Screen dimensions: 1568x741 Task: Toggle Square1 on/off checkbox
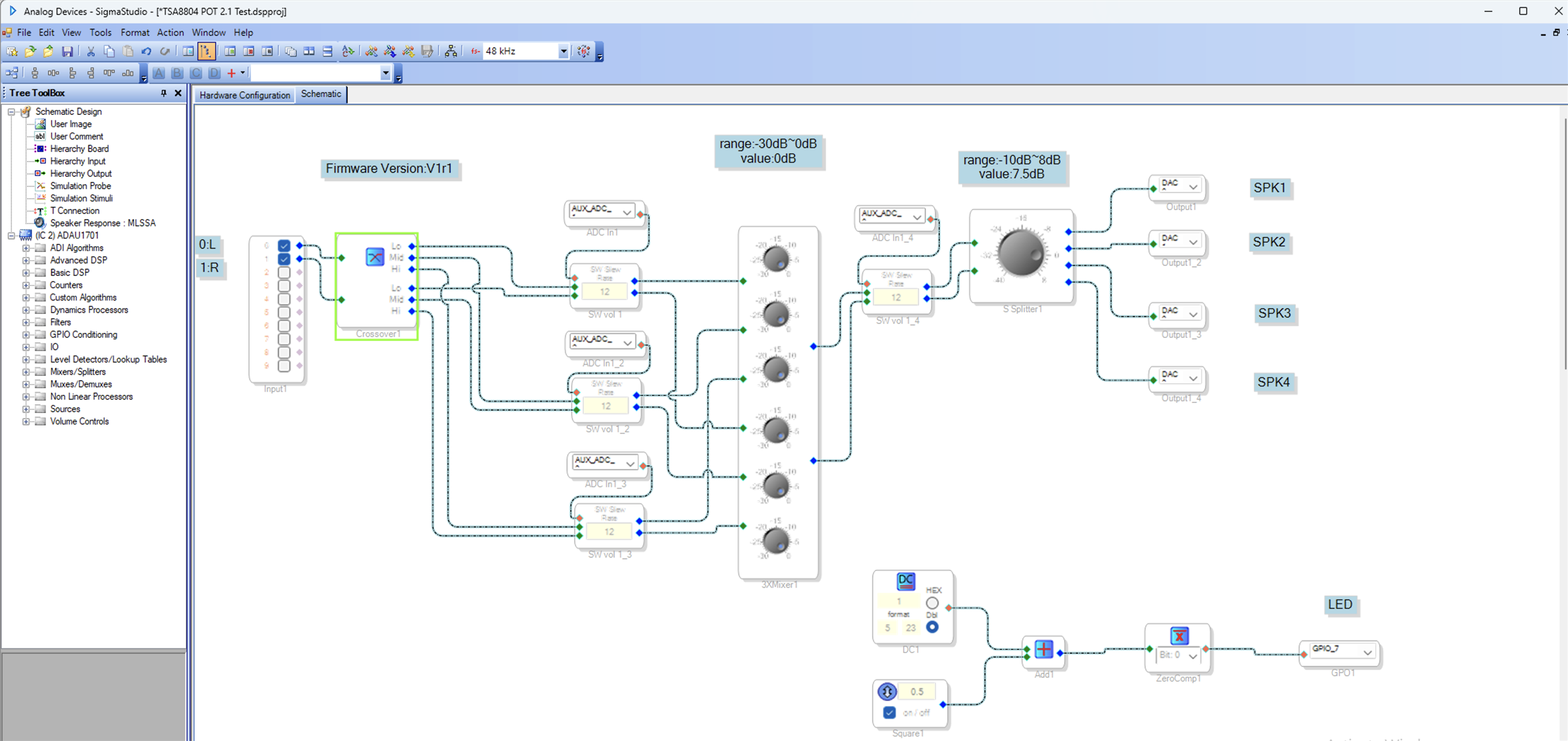pyautogui.click(x=889, y=712)
